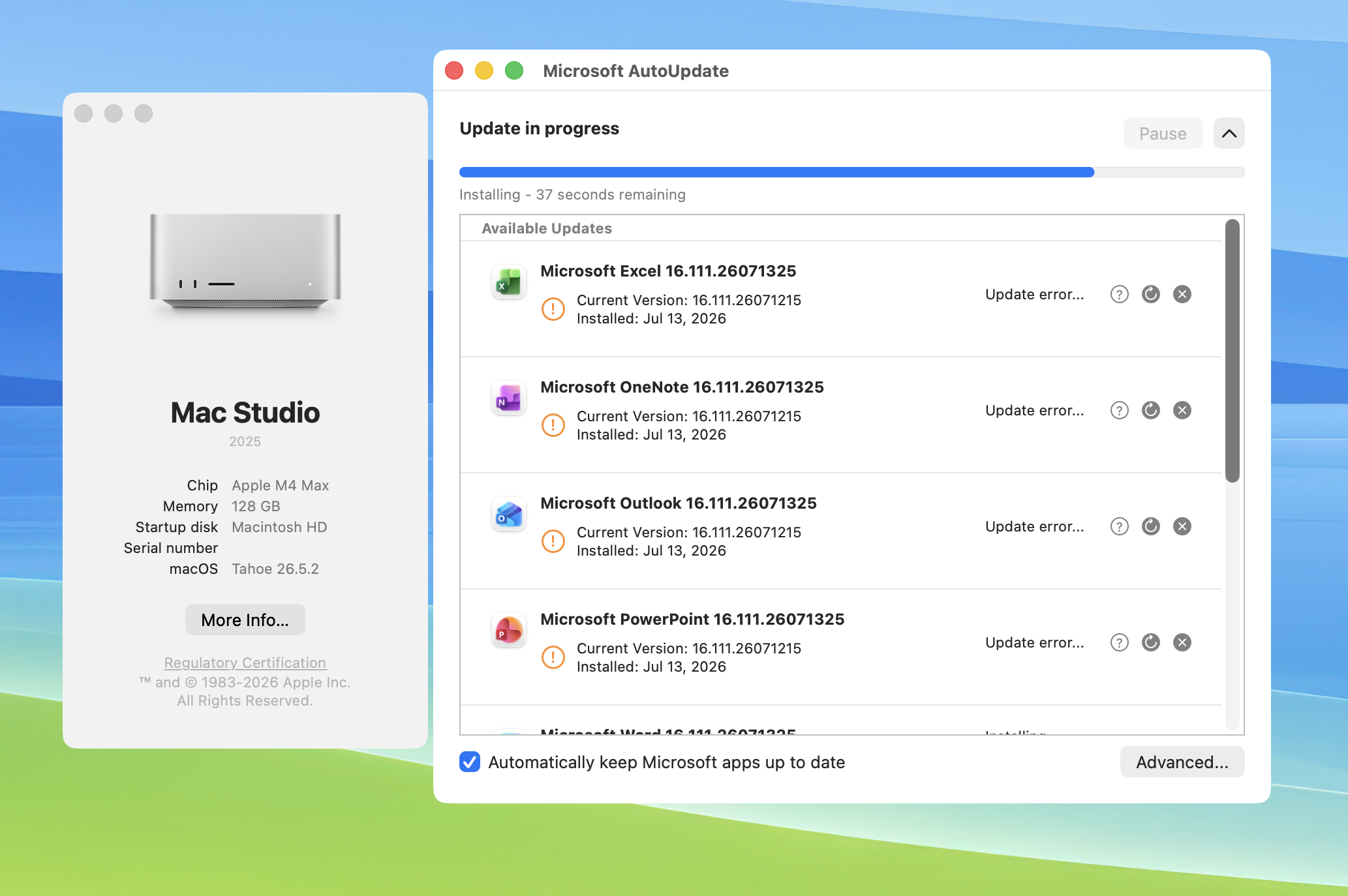The width and height of the screenshot is (1348, 896).
Task: Close the Microsoft AutoUpdate window
Action: (454, 70)
